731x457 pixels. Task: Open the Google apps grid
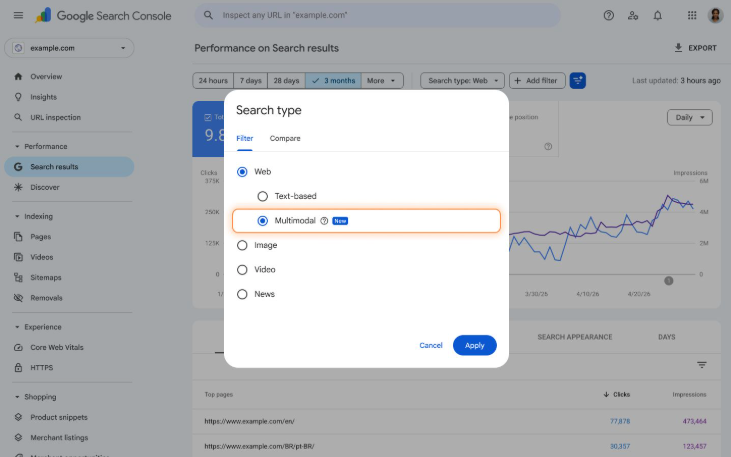[x=692, y=15]
